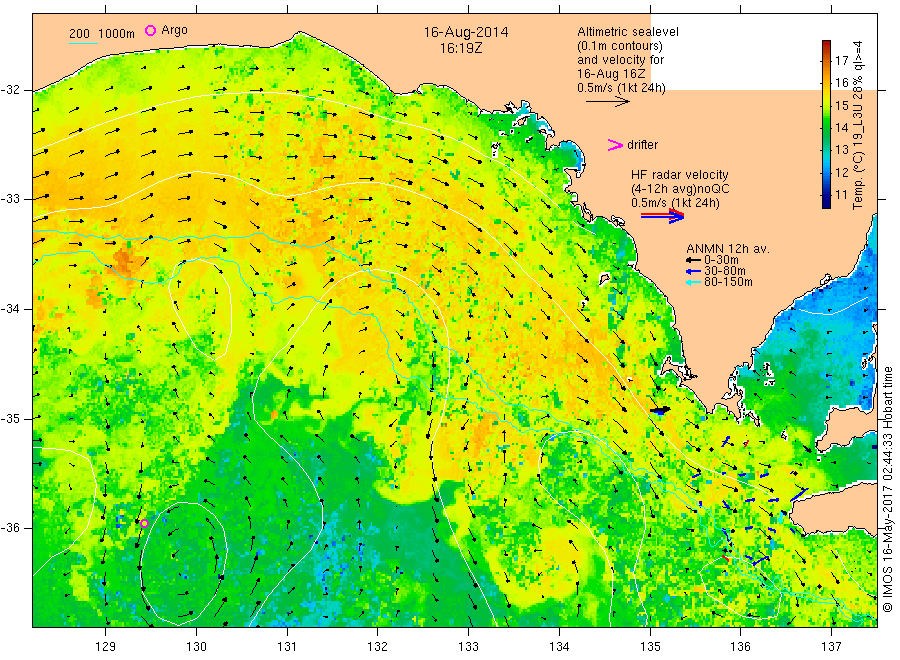Click the longitude axis label '131'

click(287, 647)
